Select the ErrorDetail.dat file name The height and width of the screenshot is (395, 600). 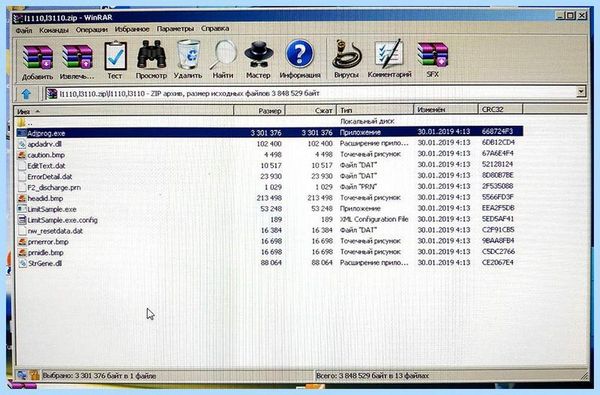(50, 177)
